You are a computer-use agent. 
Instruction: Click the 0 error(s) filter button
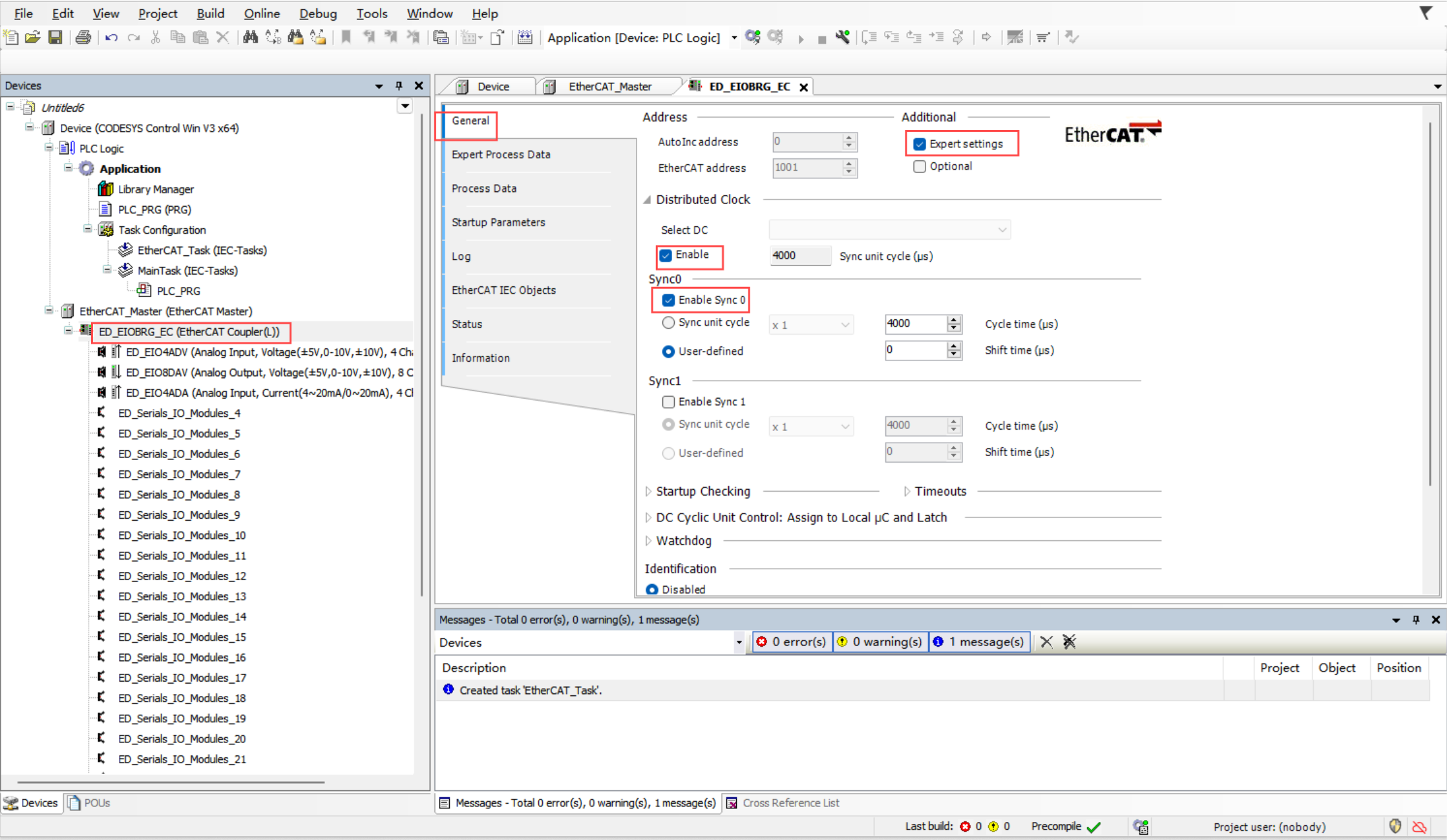792,642
